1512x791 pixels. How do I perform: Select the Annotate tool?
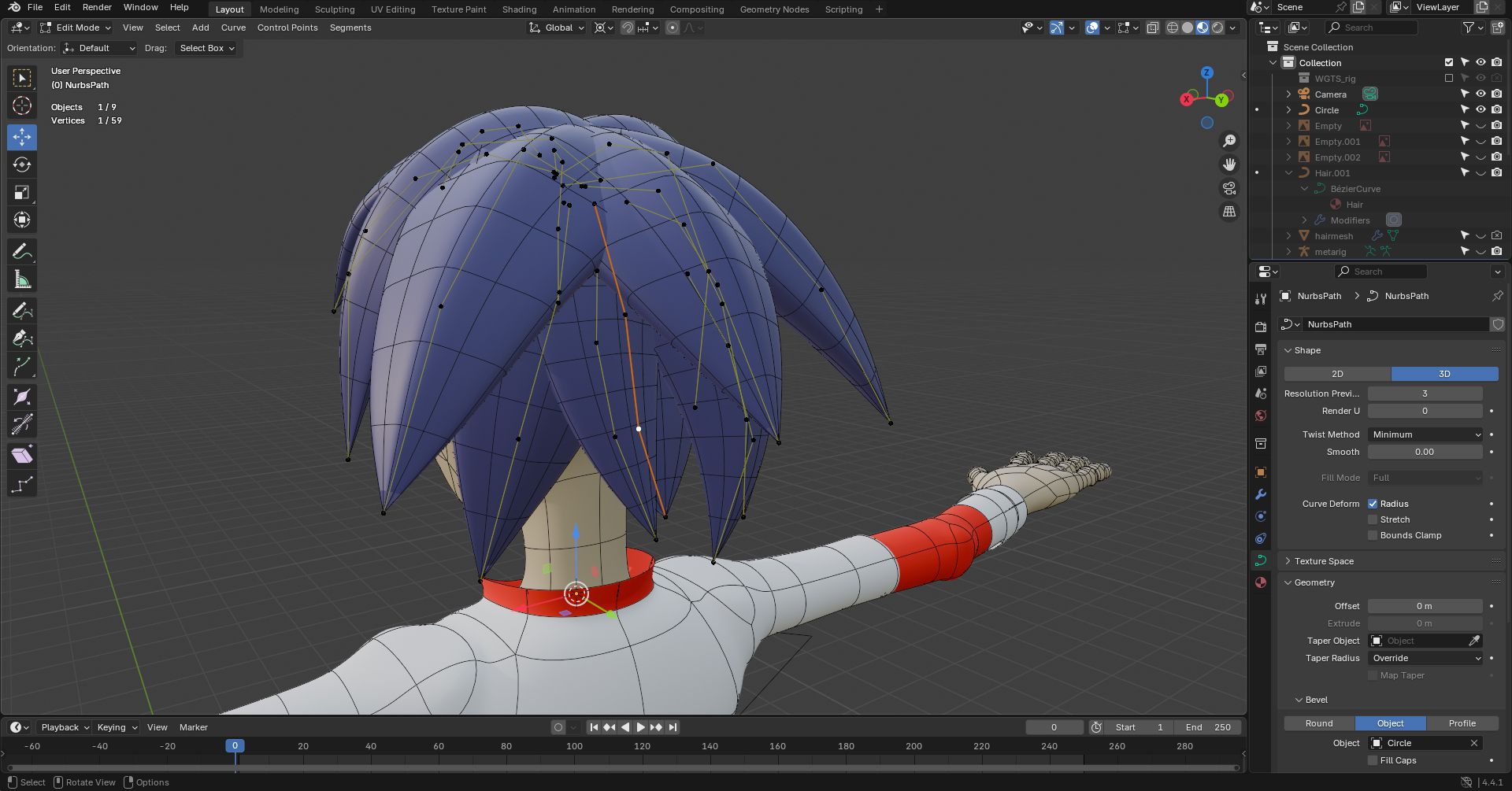tap(22, 252)
